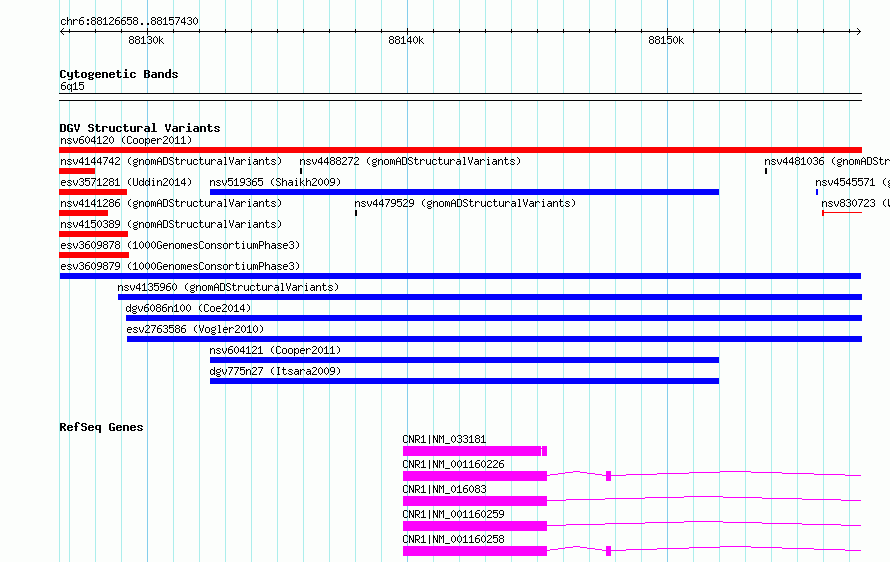Click the CNR1|NM_001160259 transcript label
Image resolution: width=890 pixels, height=562 pixels.
point(453,514)
